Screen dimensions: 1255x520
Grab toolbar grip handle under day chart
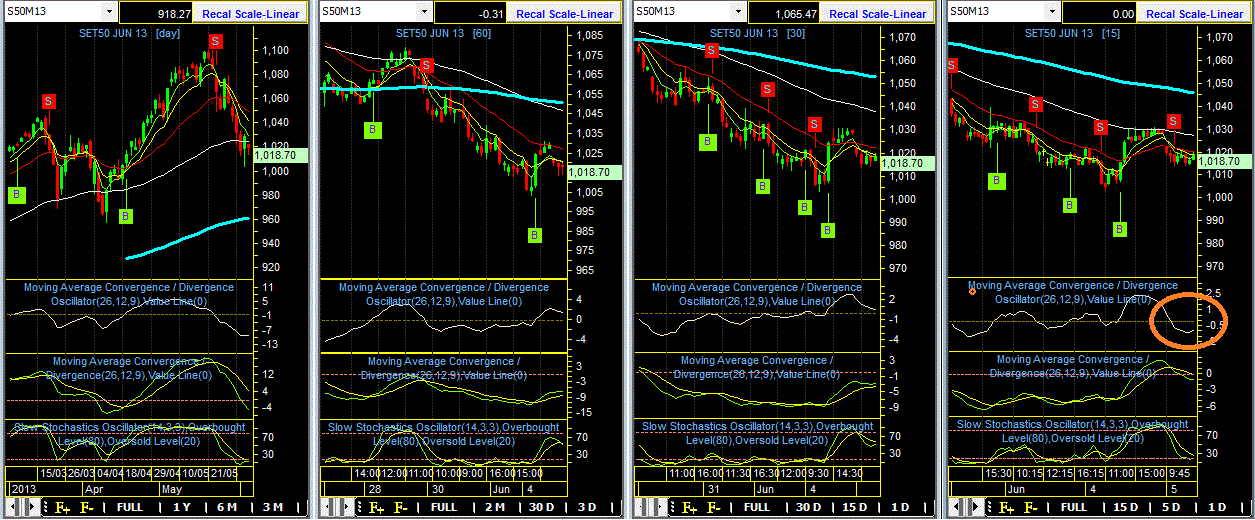tap(47, 507)
